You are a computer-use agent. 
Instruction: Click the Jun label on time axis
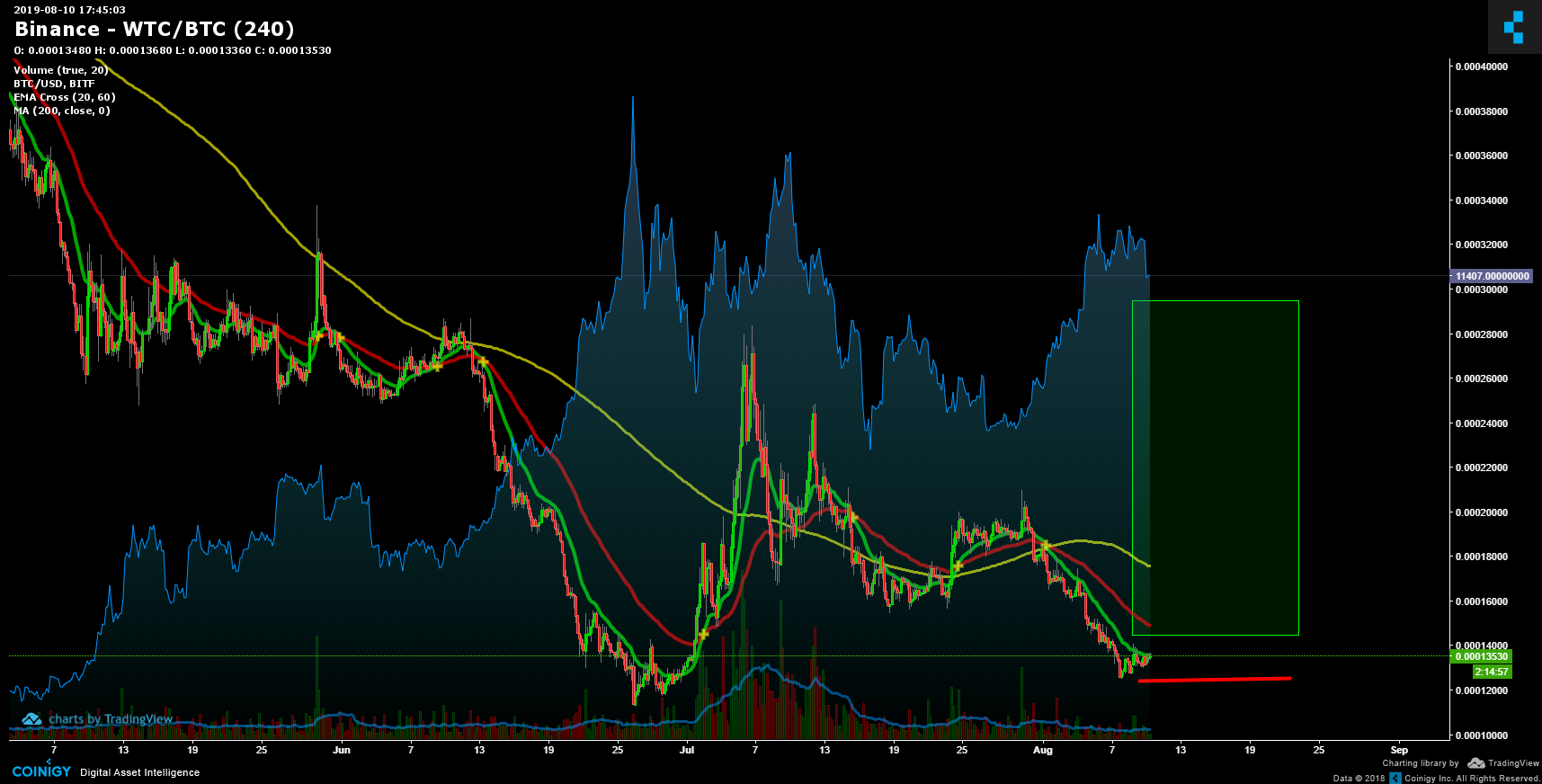coord(342,750)
